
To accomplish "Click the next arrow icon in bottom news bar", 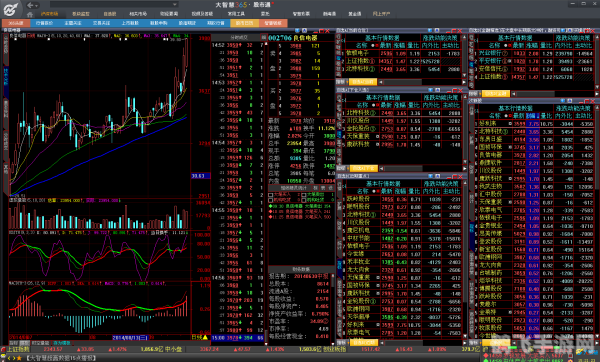I will click(13, 358).
